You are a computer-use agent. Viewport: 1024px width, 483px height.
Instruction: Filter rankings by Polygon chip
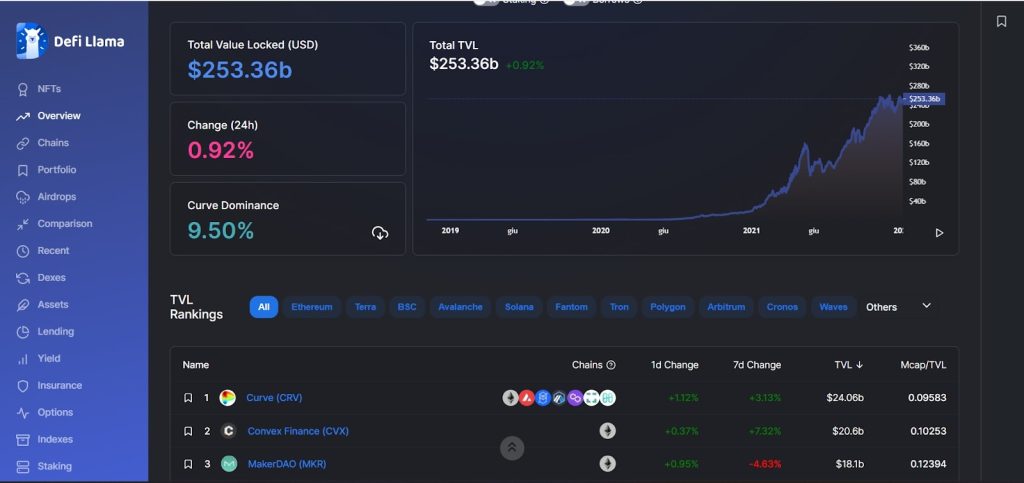coord(668,307)
